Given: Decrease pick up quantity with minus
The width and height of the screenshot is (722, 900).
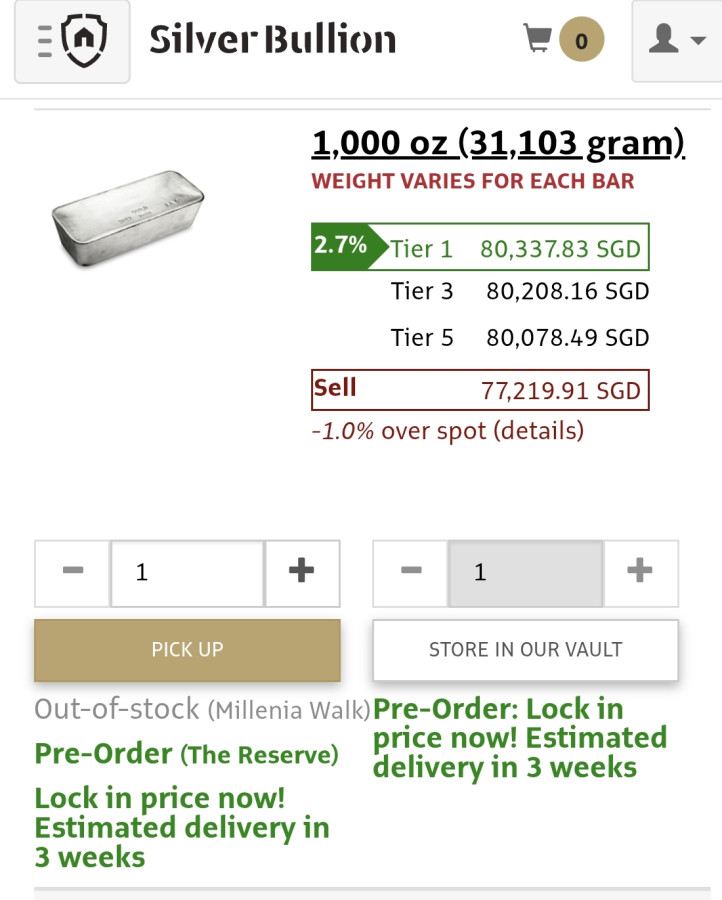Looking at the screenshot, I should click(73, 572).
